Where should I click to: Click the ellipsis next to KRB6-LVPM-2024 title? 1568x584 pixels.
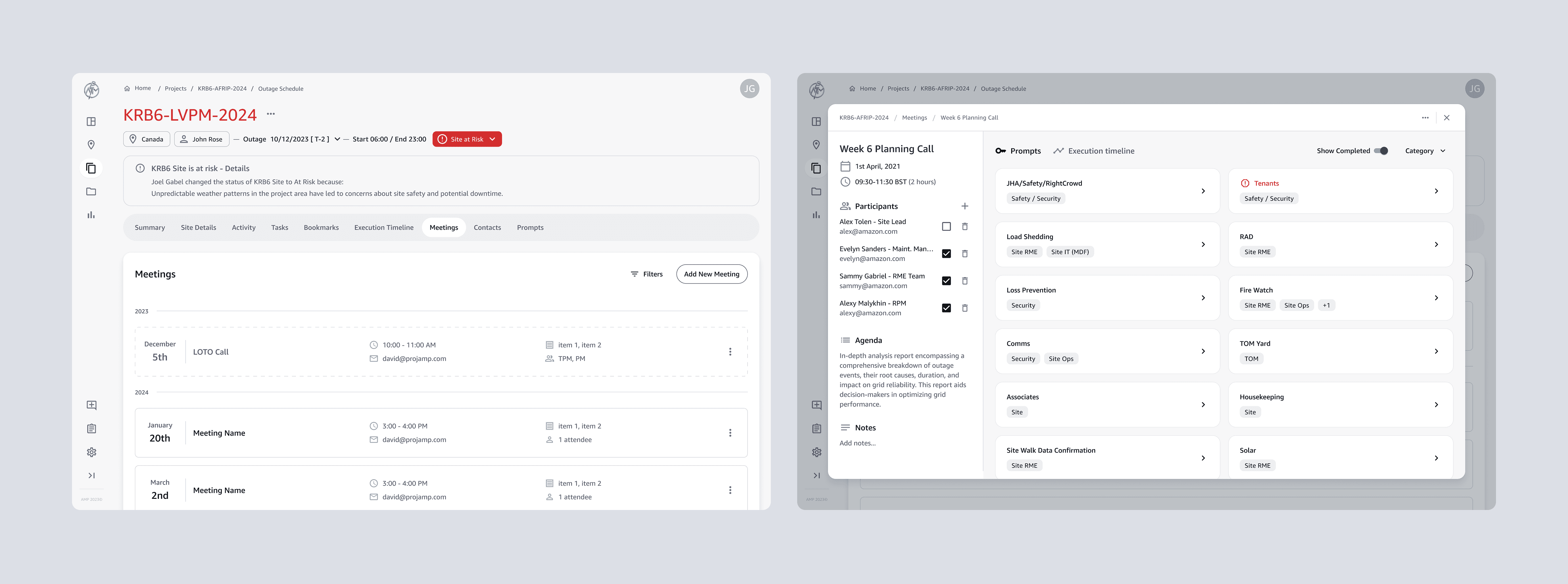click(x=271, y=114)
